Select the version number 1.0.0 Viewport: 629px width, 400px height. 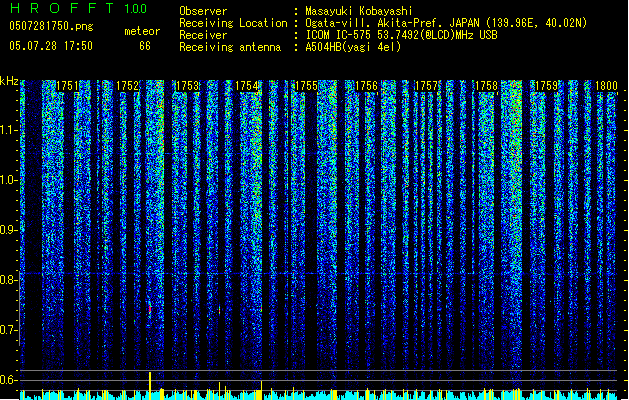135,9
